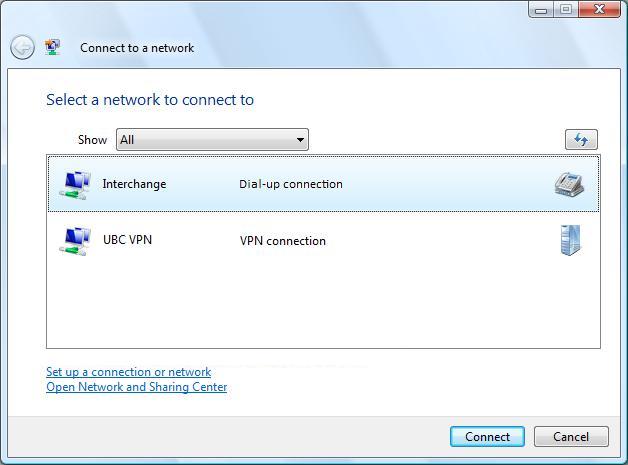Click the back arrow button
Screen dimensions: 628x465
click(22, 48)
